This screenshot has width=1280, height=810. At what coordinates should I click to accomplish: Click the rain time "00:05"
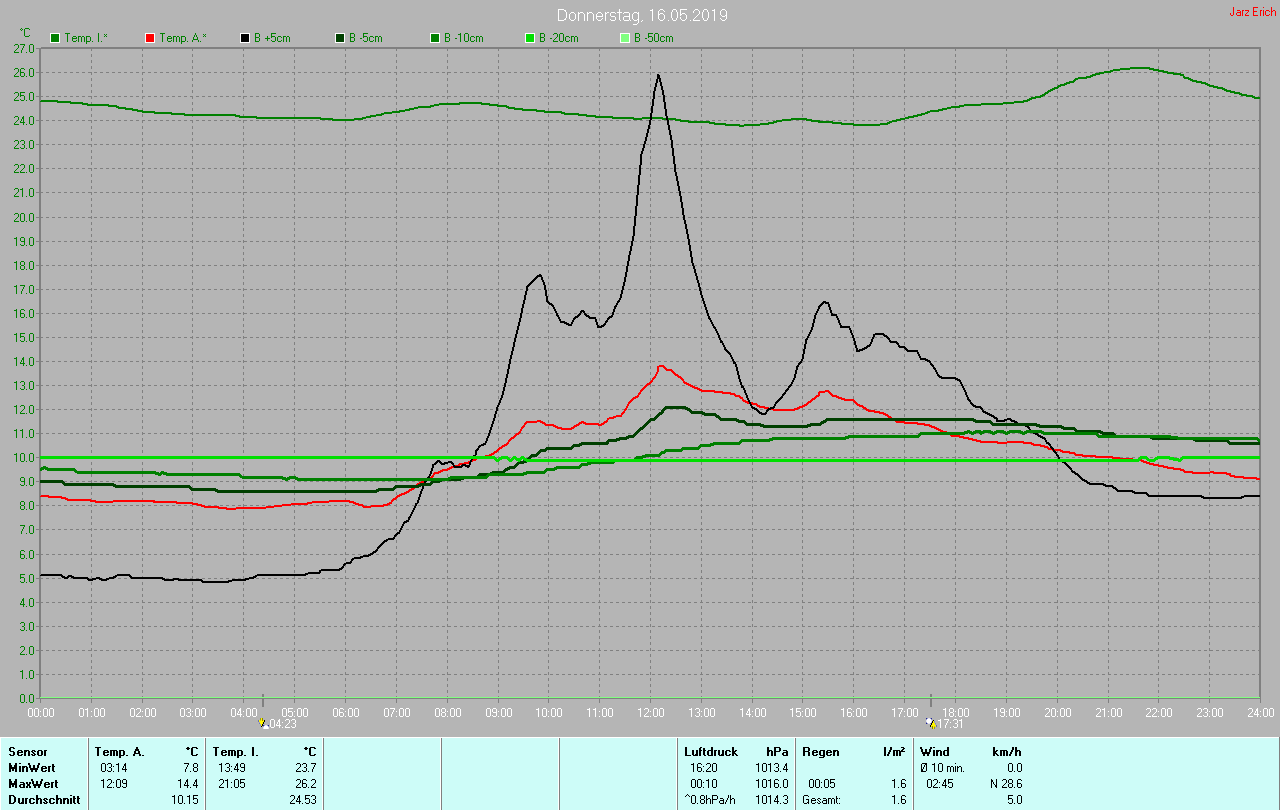coord(822,784)
